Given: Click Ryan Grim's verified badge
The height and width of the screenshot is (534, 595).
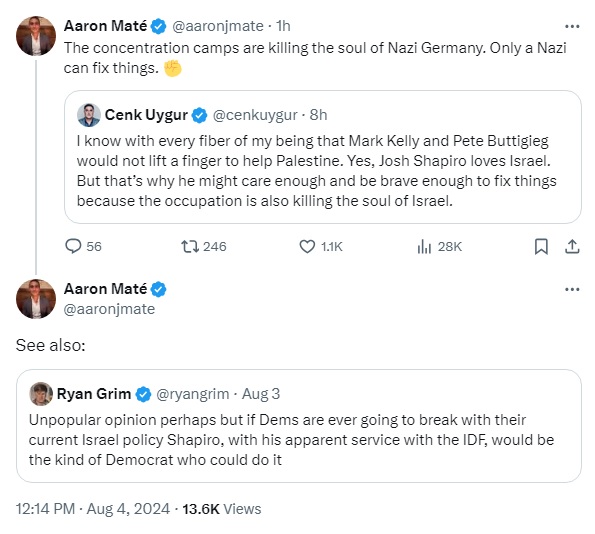Looking at the screenshot, I should tap(143, 394).
